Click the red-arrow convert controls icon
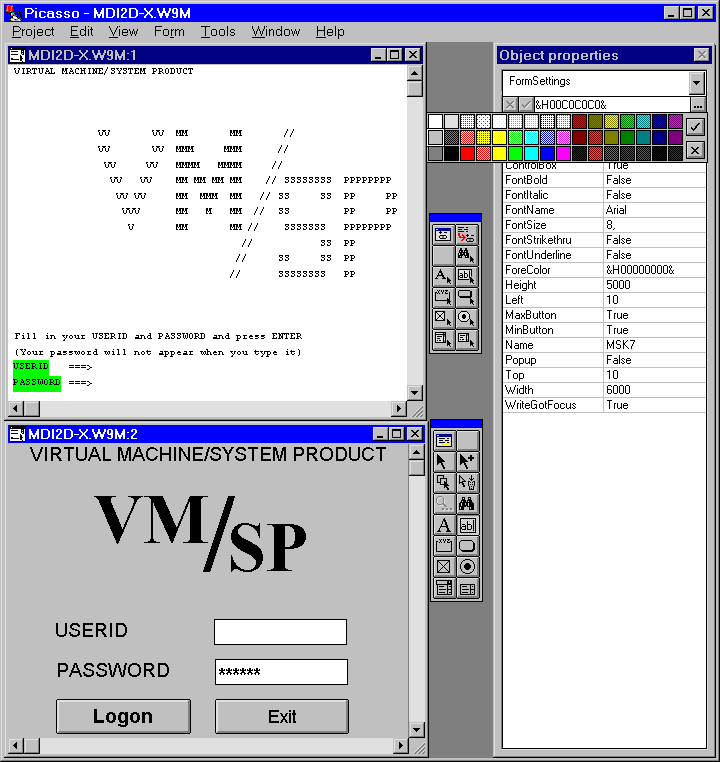This screenshot has width=720, height=762. click(x=466, y=235)
